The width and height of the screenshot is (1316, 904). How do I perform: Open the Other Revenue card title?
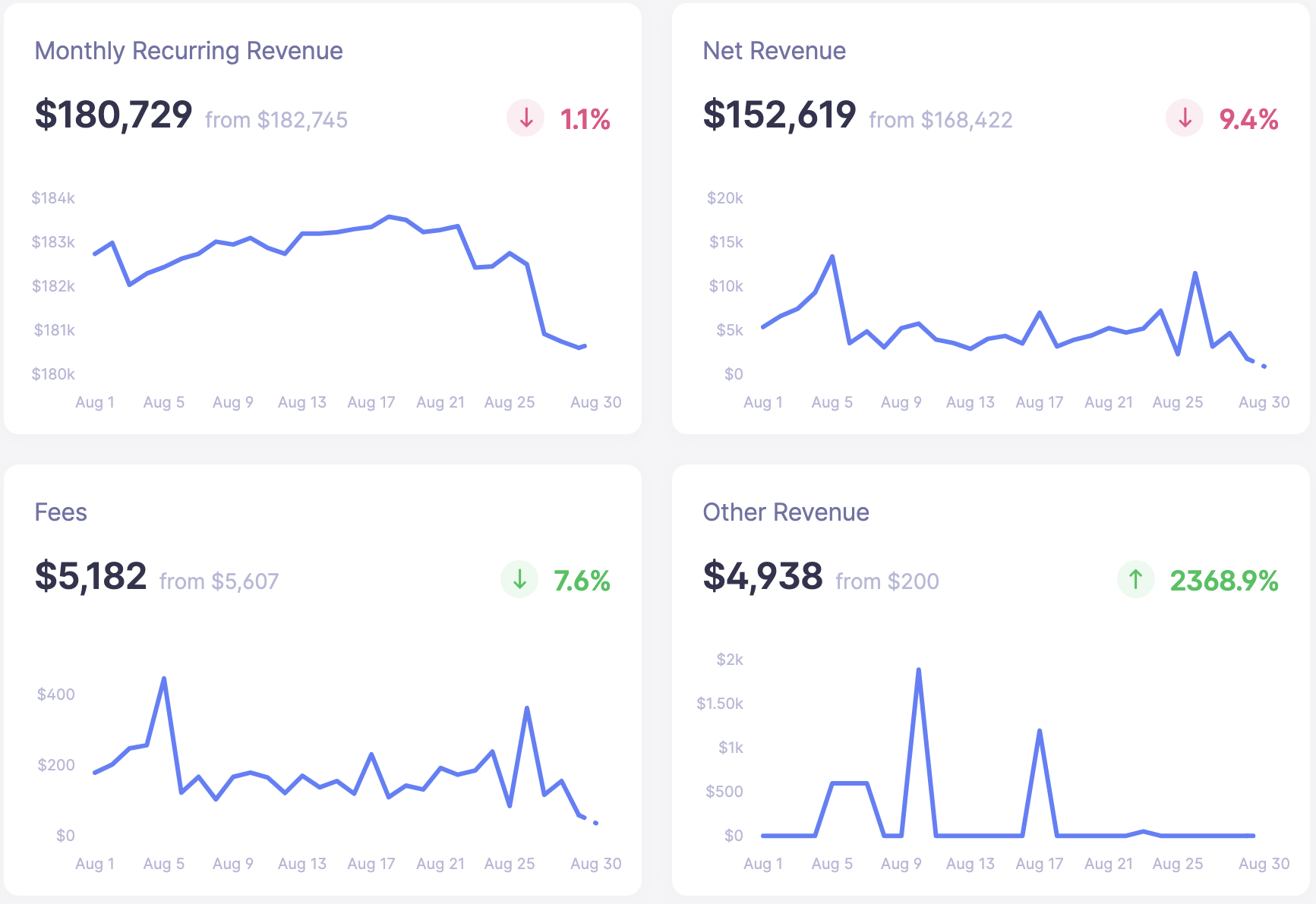tap(785, 512)
